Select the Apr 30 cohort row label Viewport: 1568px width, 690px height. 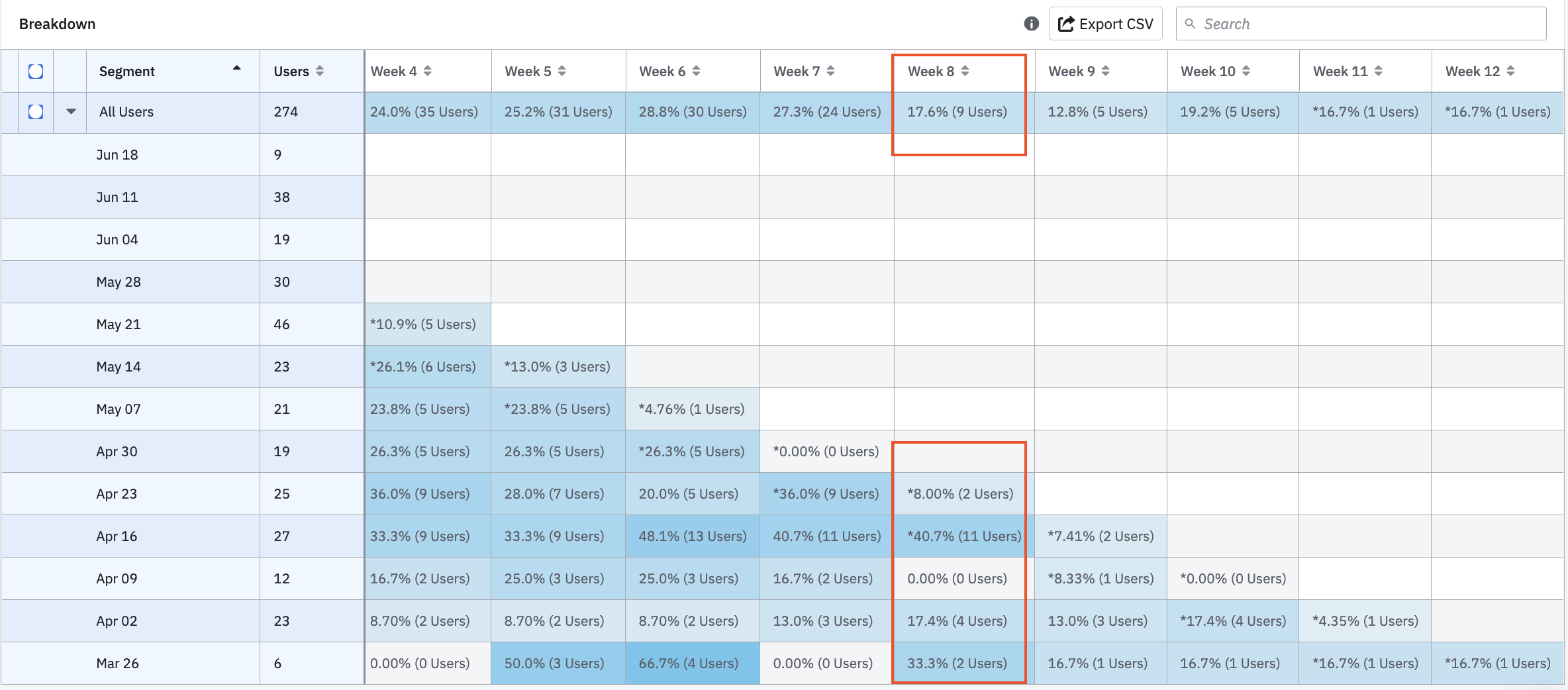click(x=117, y=452)
